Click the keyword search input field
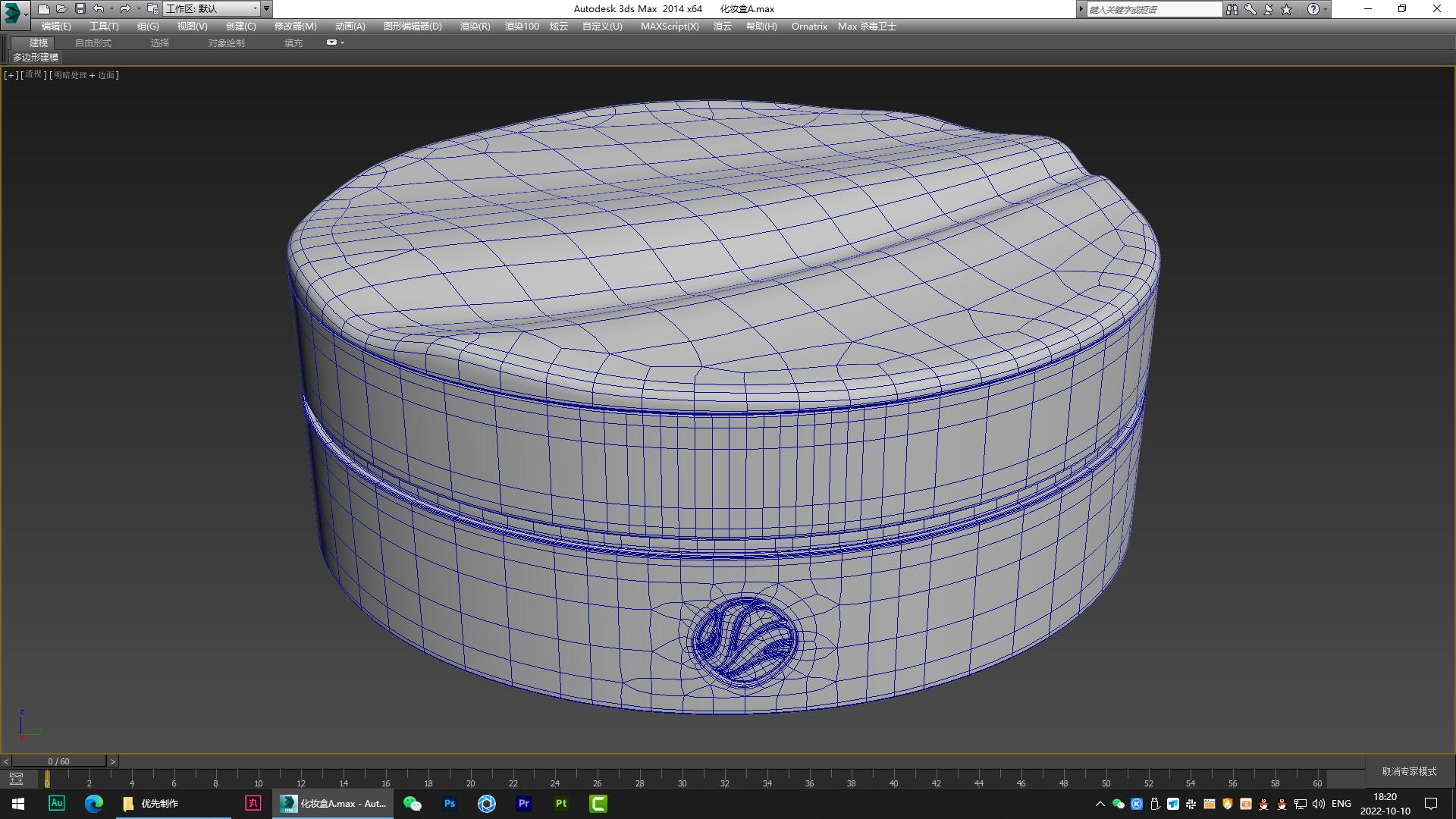 (x=1154, y=8)
